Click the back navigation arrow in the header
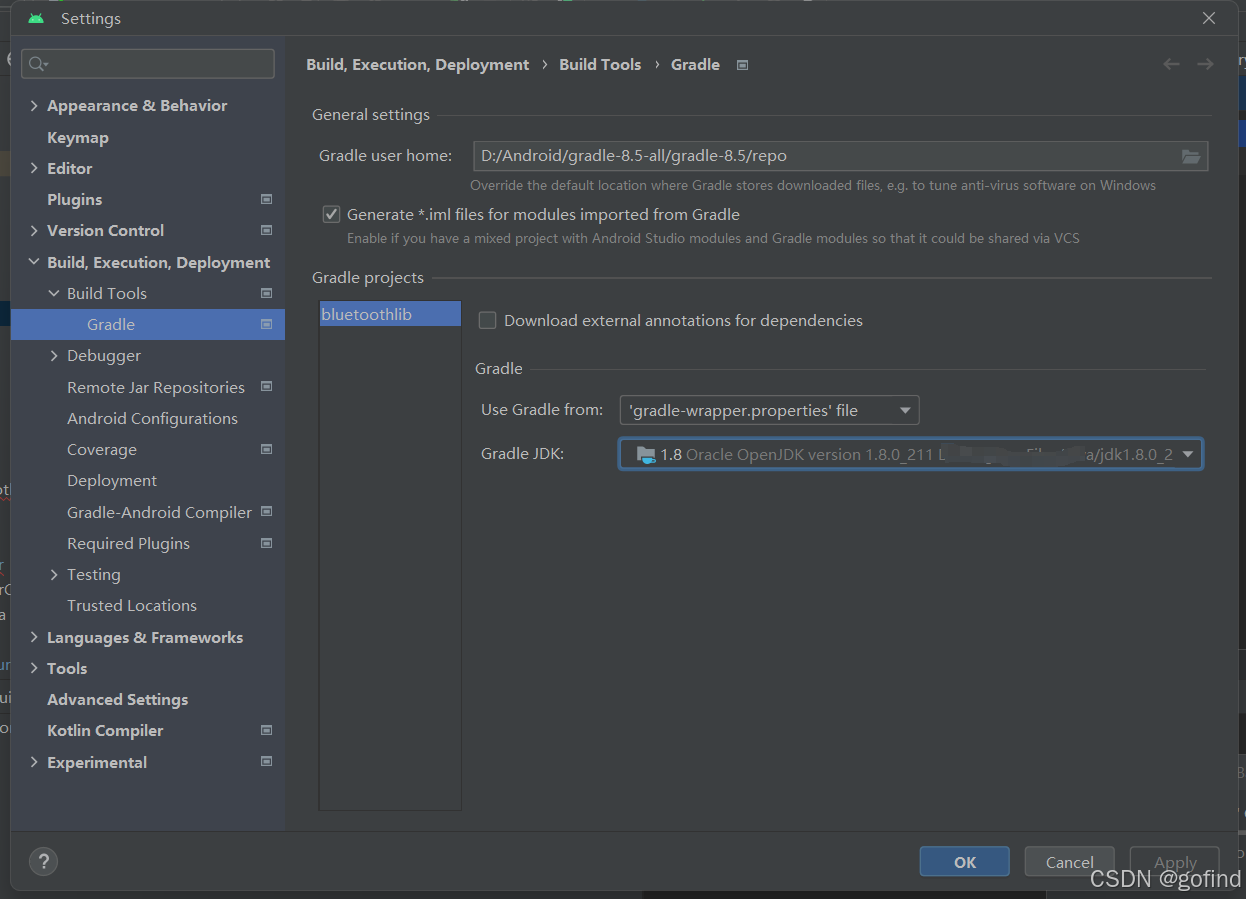 pyautogui.click(x=1171, y=64)
